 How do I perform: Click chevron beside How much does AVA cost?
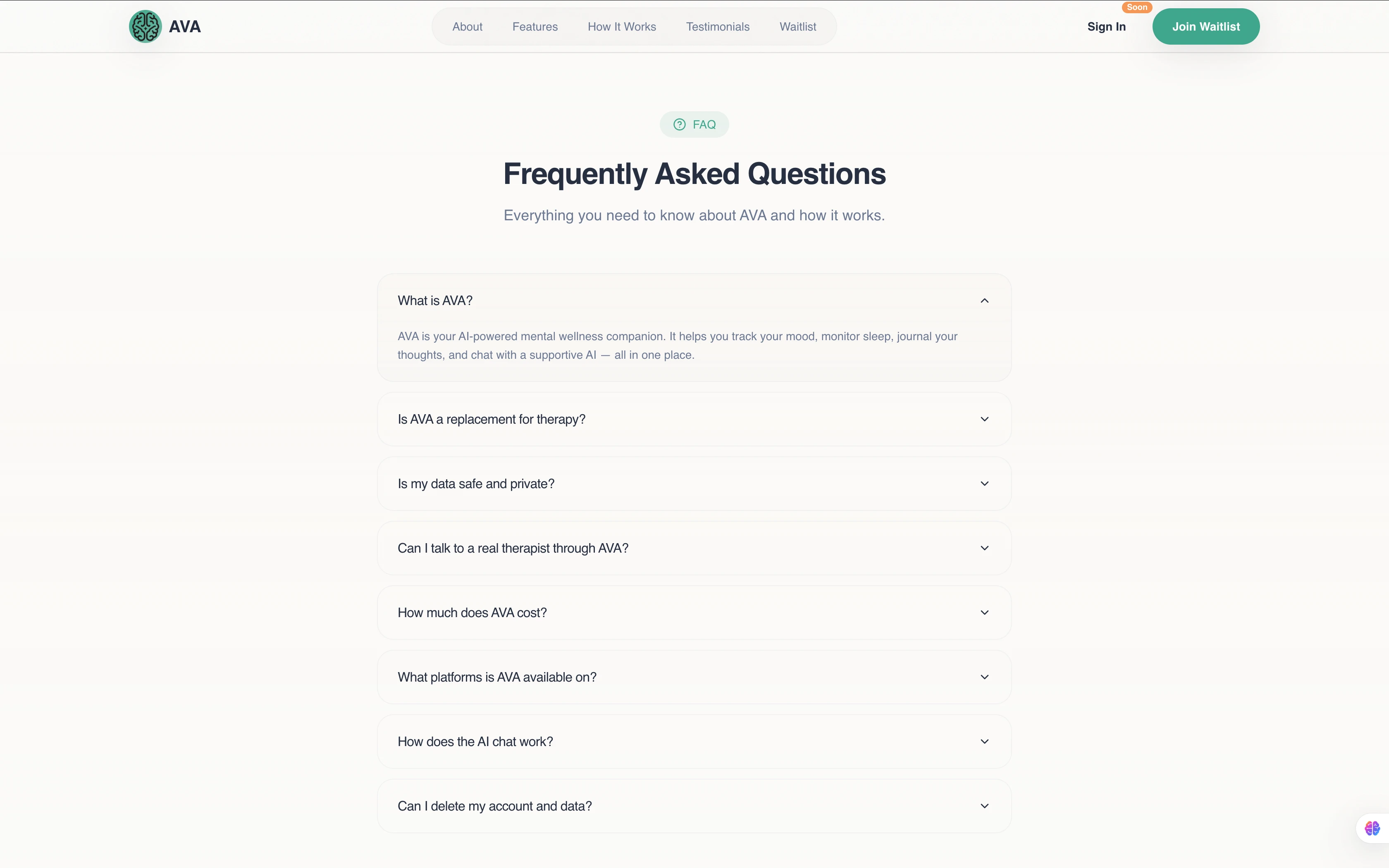tap(984, 613)
